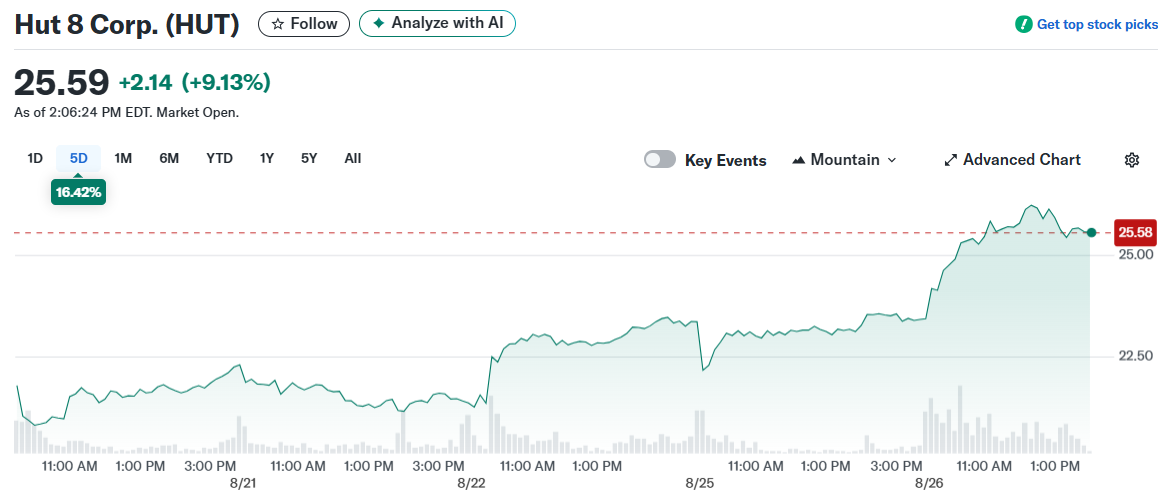This screenshot has height=496, width=1161.
Task: Show the All time chart range
Action: [353, 158]
